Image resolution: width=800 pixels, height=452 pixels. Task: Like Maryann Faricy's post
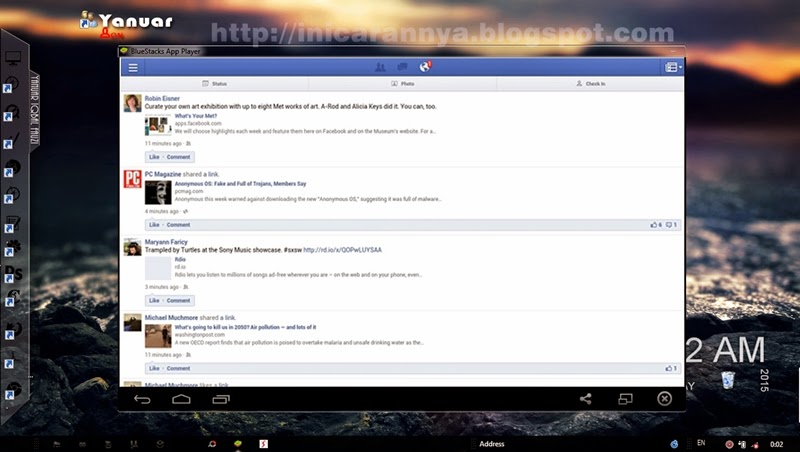click(x=154, y=300)
